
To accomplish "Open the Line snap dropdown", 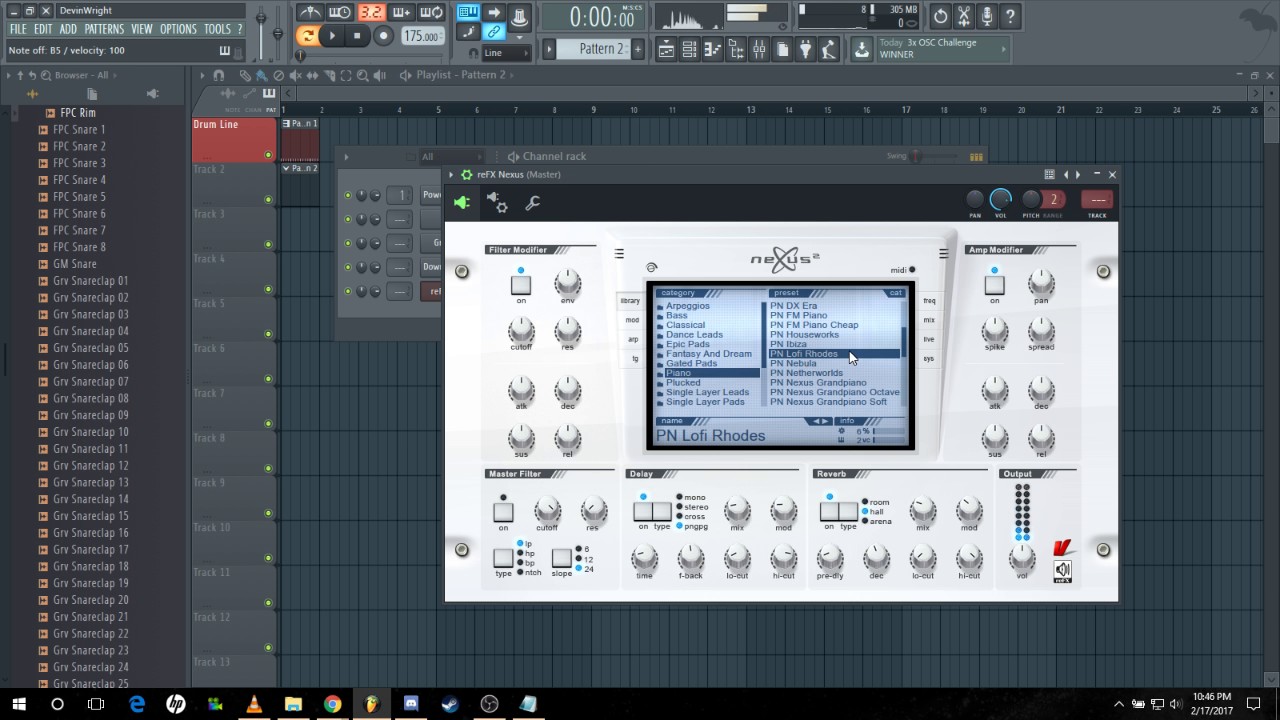I will tap(506, 53).
